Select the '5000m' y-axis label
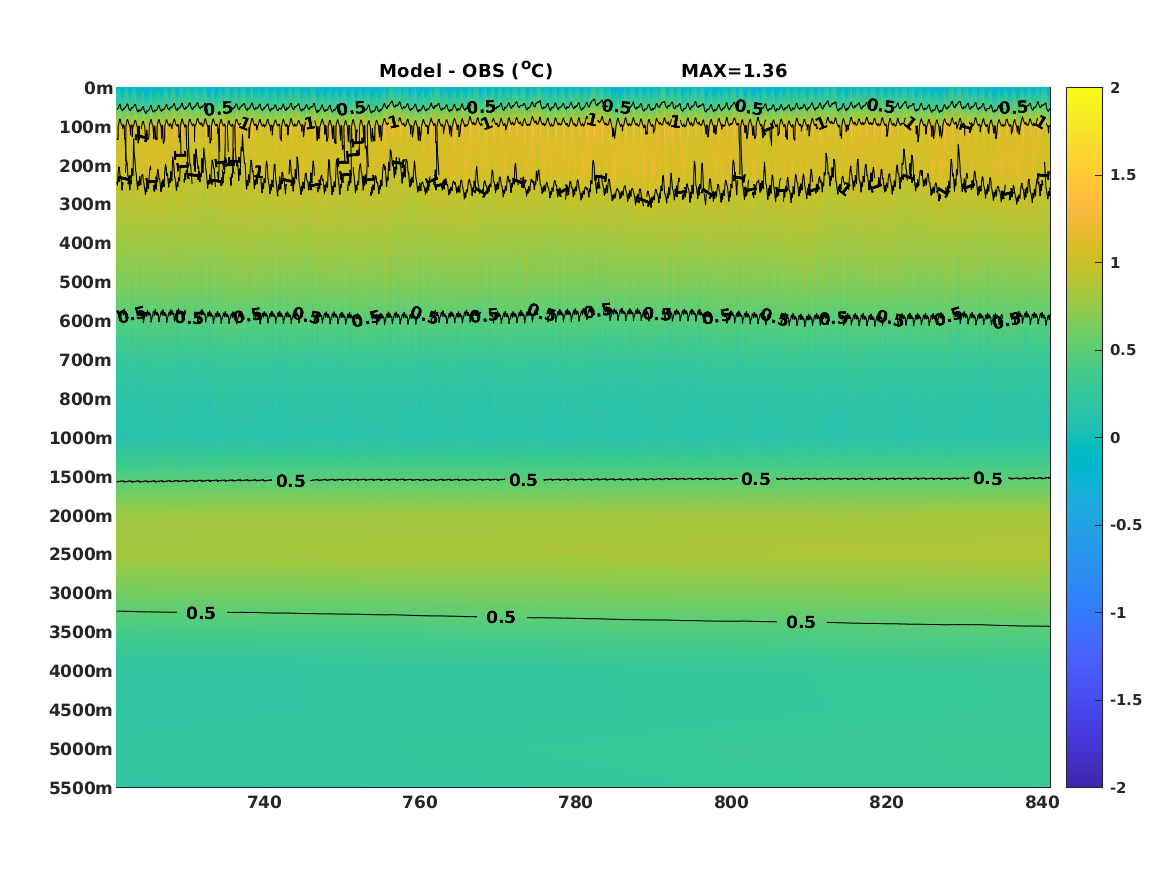This screenshot has width=1167, height=875. pos(81,749)
